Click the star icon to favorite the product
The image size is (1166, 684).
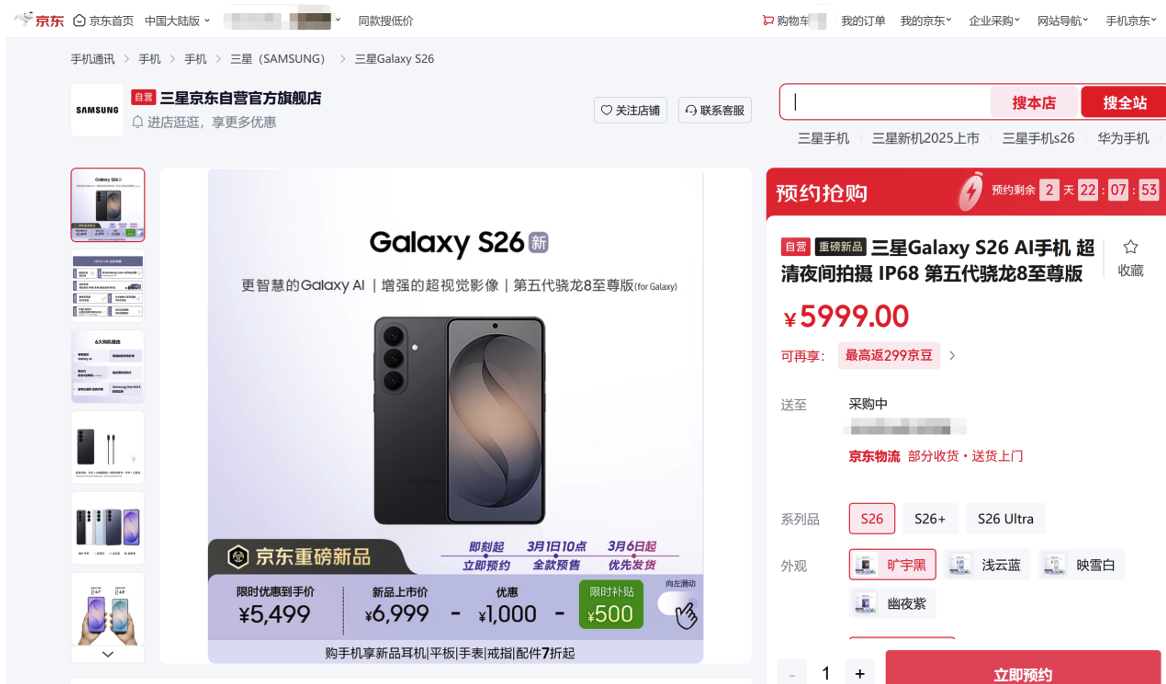(1130, 247)
